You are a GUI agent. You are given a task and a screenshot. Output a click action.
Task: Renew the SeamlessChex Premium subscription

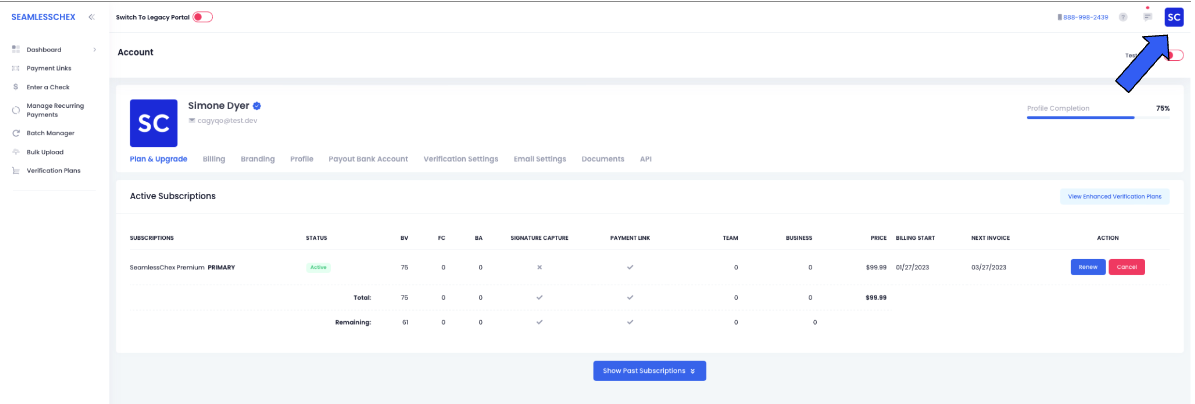1088,268
